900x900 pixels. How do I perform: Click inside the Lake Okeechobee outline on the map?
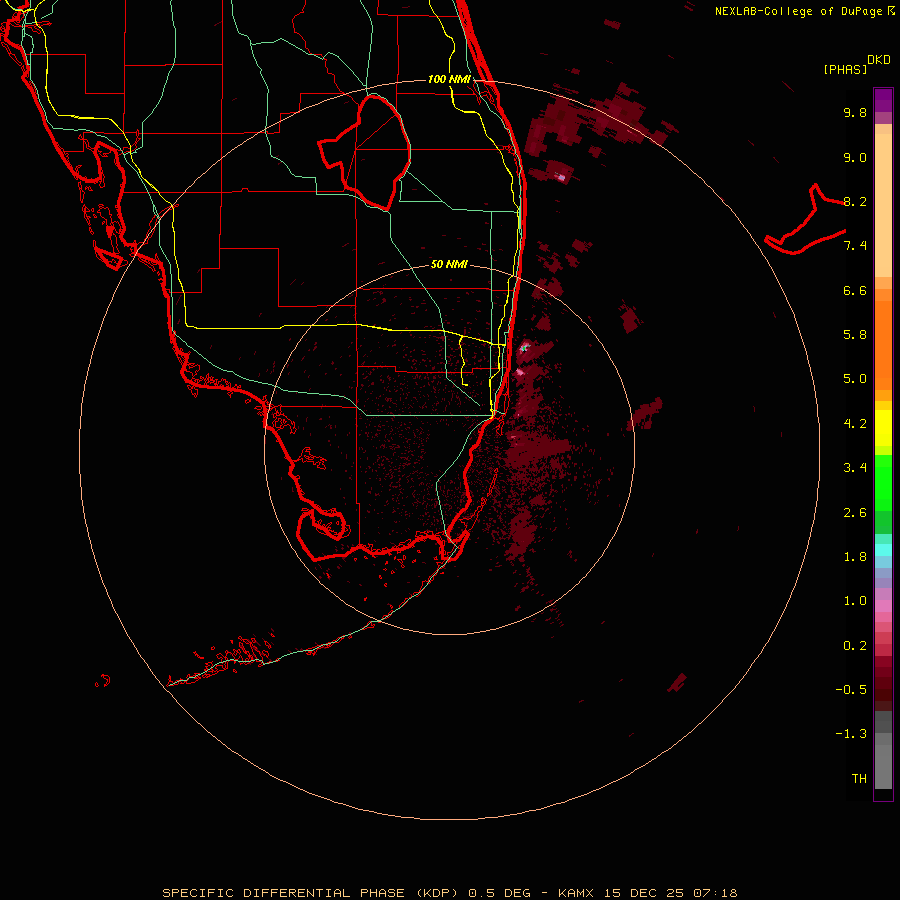373,152
